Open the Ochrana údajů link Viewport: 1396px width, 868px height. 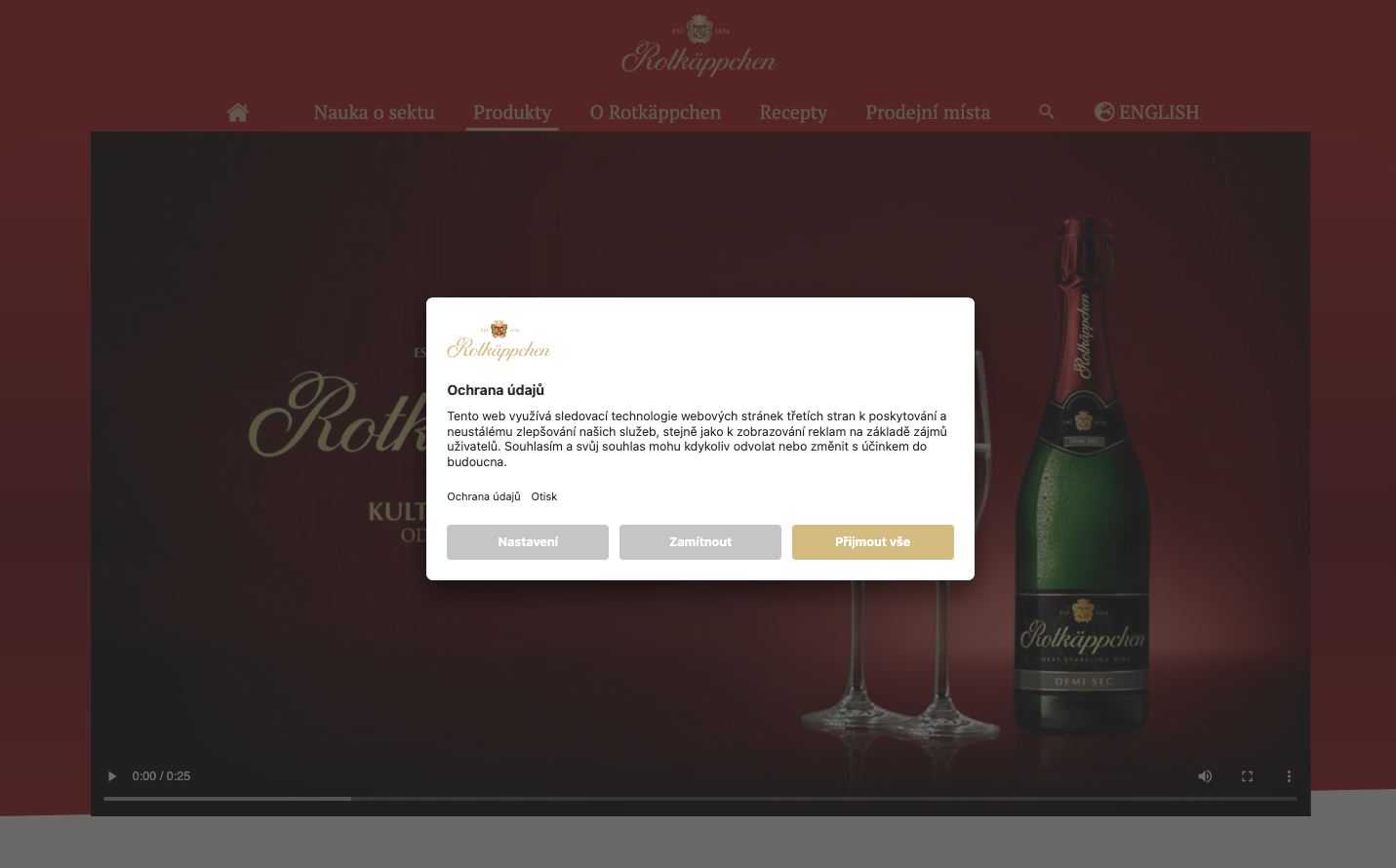484,496
